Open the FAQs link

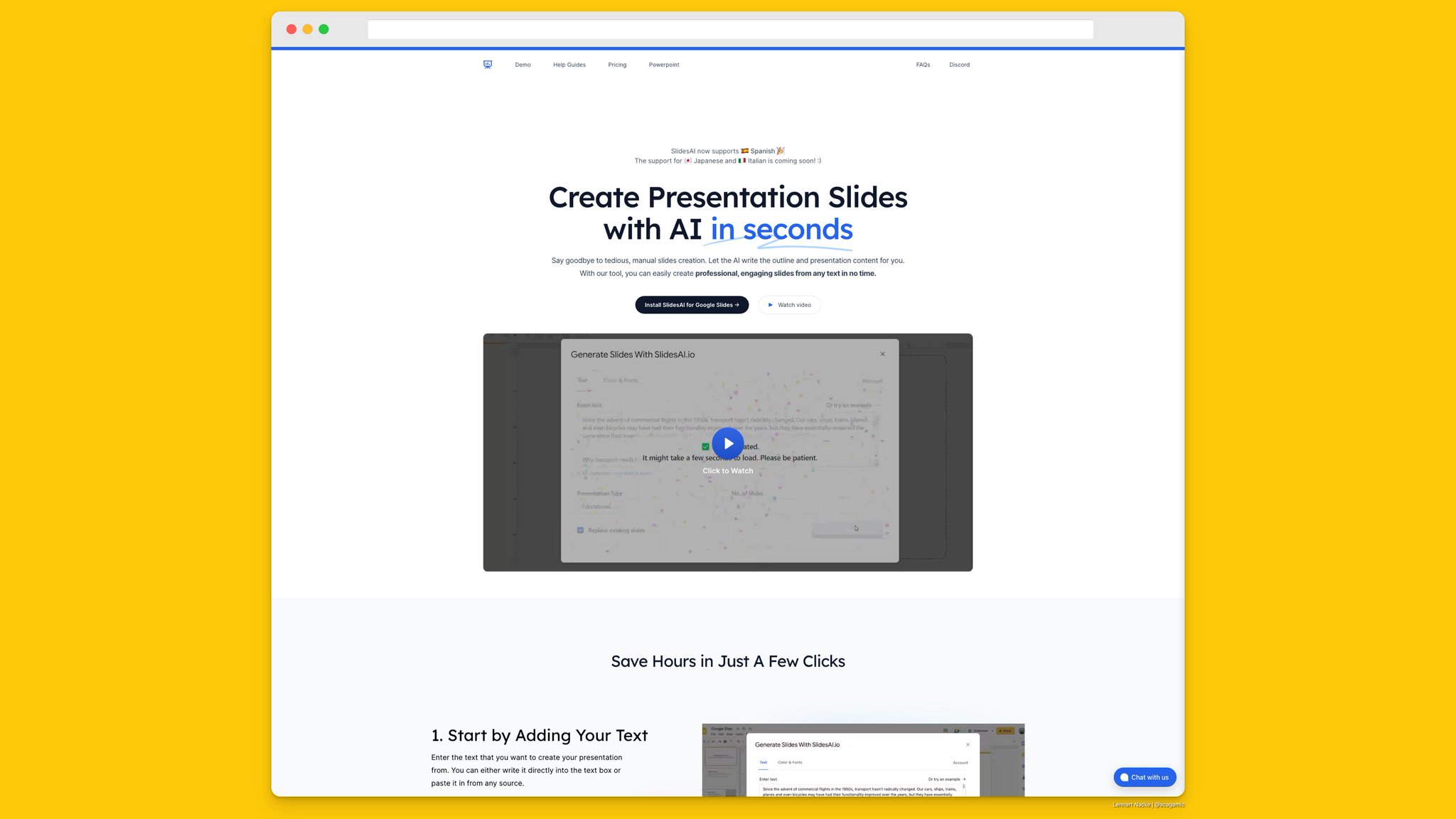click(923, 65)
